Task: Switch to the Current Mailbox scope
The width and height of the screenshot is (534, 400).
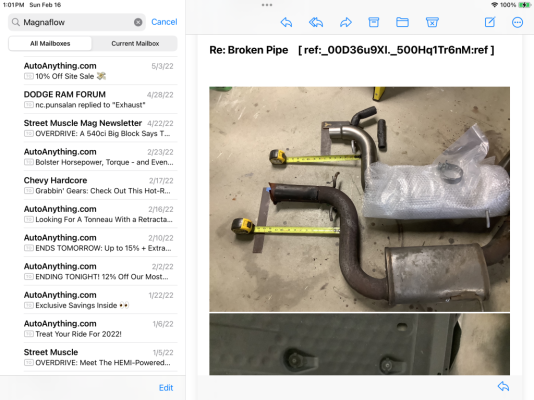Action: tap(135, 44)
